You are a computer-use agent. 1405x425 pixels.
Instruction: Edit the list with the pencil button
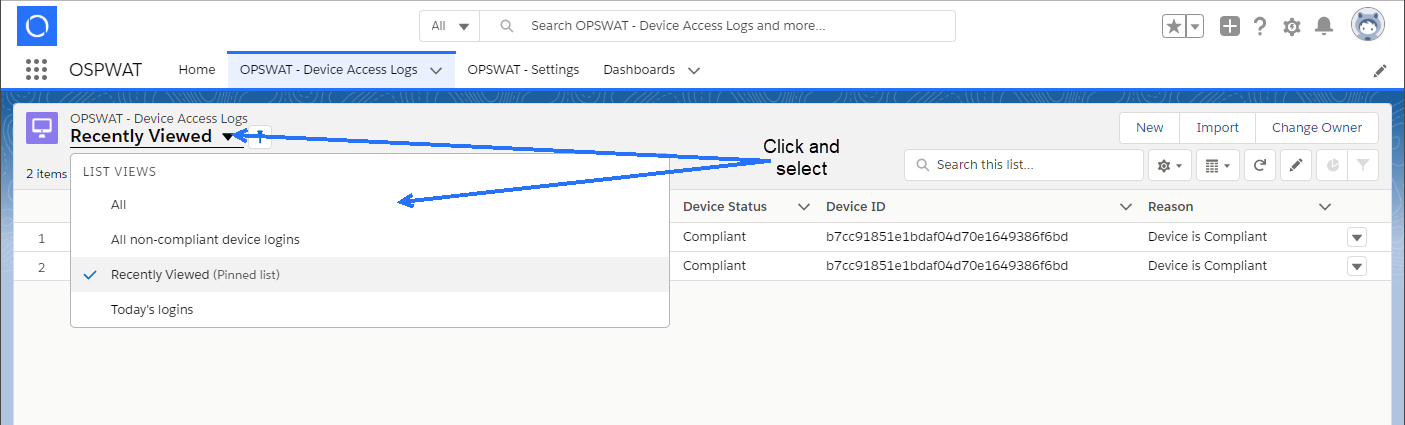pos(1295,165)
